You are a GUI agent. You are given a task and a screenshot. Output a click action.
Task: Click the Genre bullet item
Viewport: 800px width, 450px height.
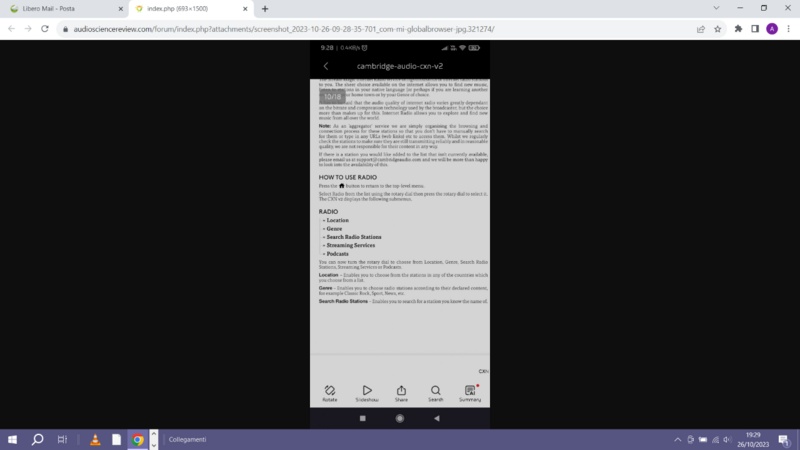coord(334,229)
